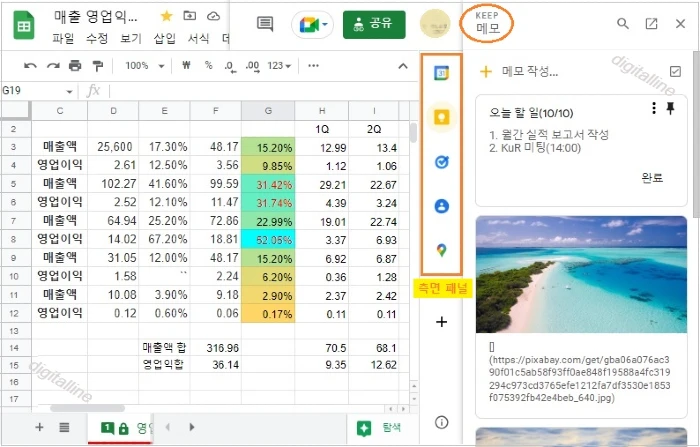700x447 pixels.
Task: Open the 파일 menu
Action: 63,38
